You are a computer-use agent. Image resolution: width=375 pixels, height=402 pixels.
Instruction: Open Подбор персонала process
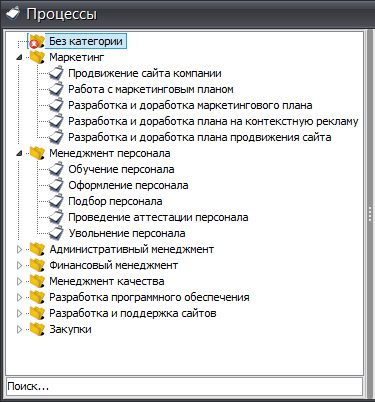point(115,201)
